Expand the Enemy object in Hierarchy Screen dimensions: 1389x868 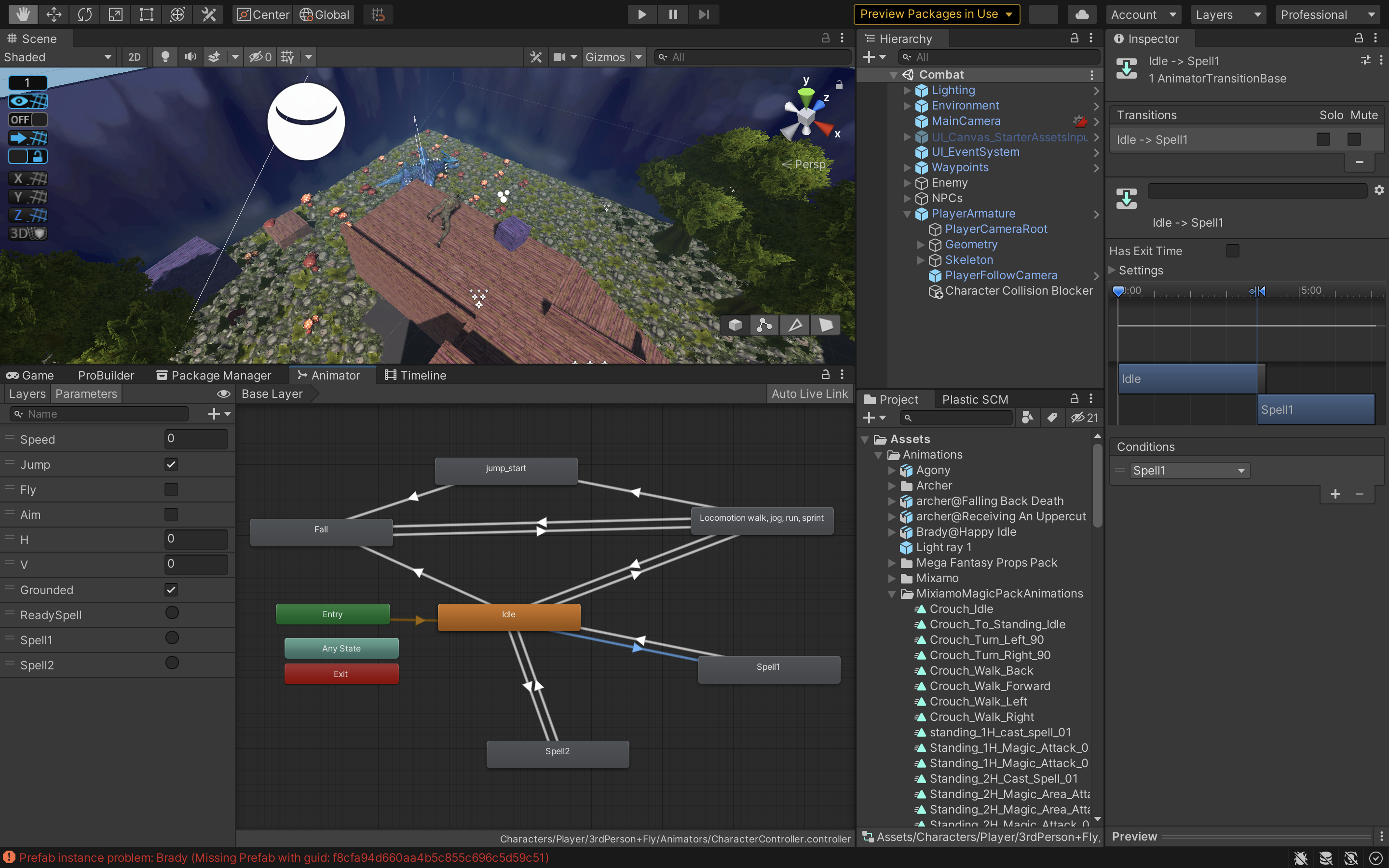[907, 183]
